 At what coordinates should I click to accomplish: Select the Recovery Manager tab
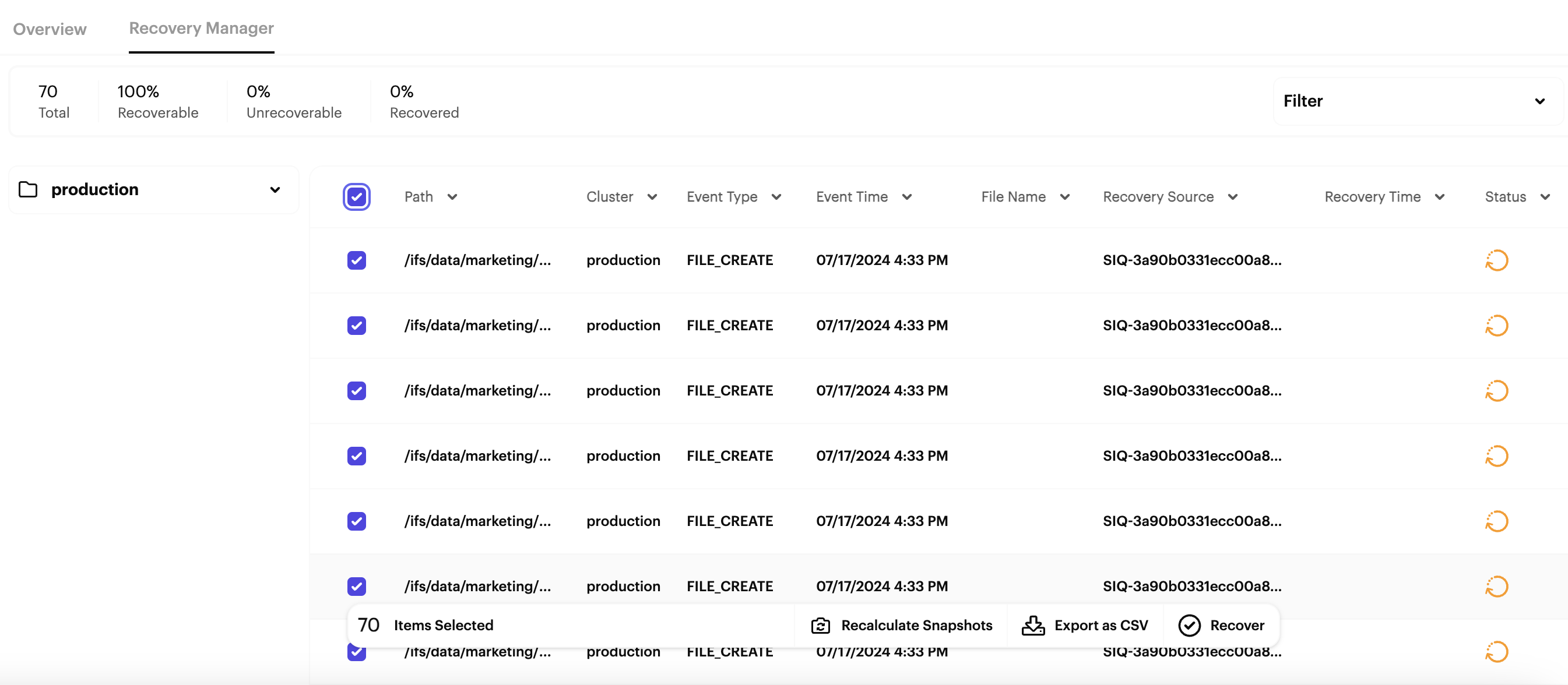tap(202, 29)
